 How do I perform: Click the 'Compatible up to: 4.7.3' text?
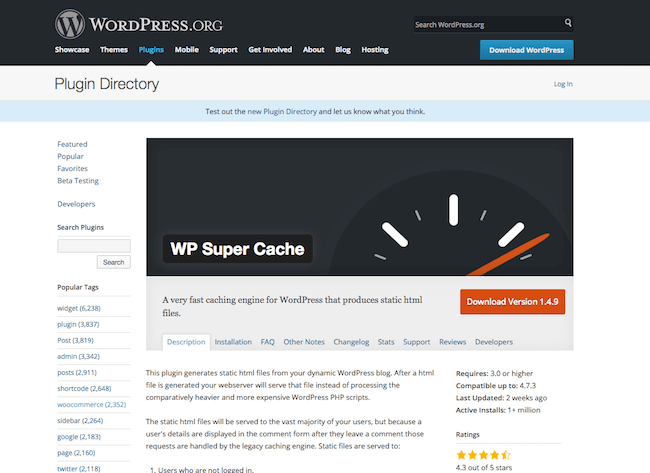[496, 386]
